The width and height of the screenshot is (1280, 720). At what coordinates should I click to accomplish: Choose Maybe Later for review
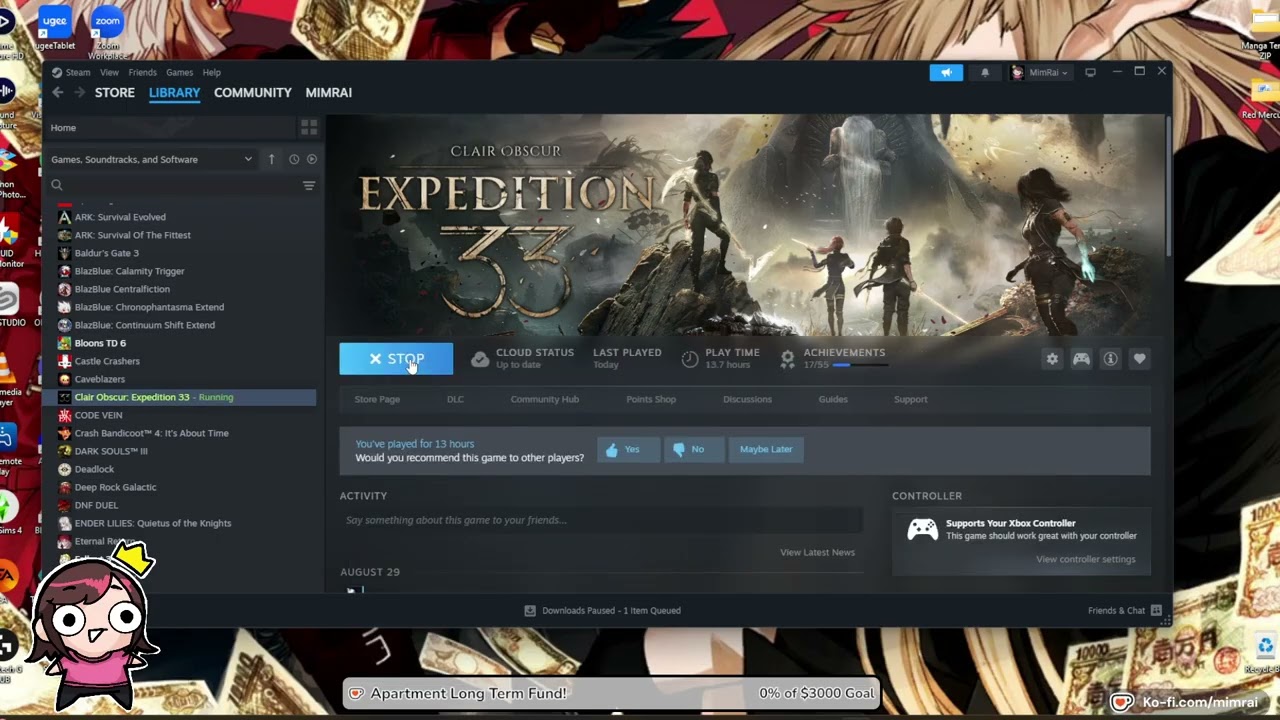click(x=766, y=449)
